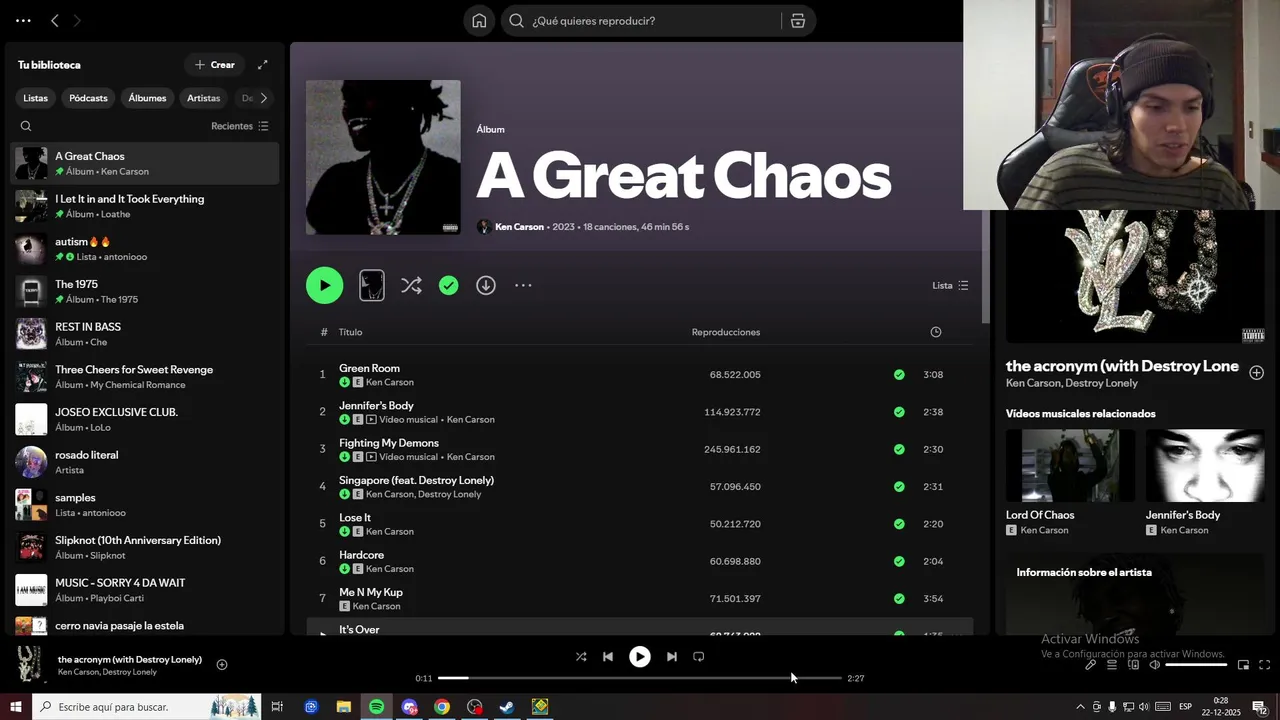Show more library filter chips
The image size is (1280, 720).
(x=264, y=98)
